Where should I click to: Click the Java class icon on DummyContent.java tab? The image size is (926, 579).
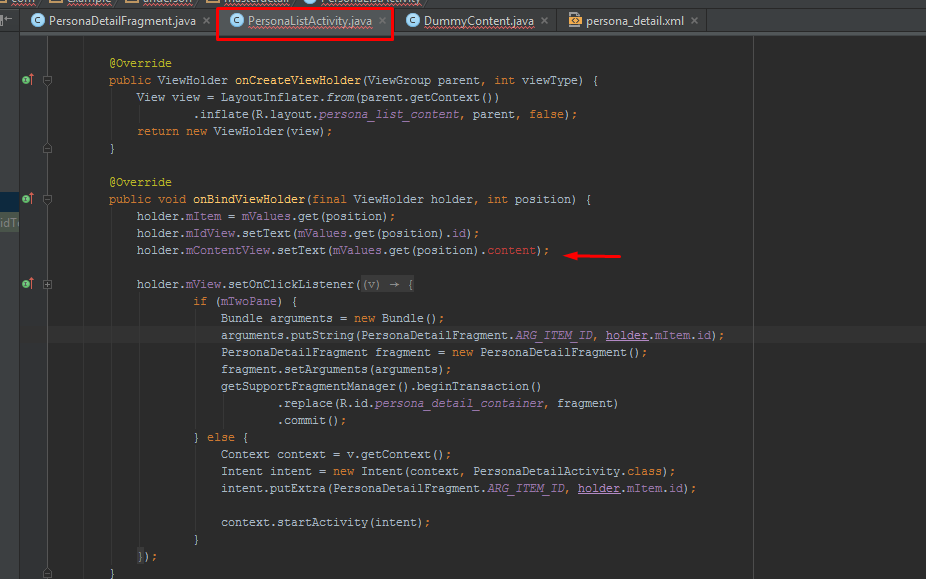pyautogui.click(x=411, y=20)
